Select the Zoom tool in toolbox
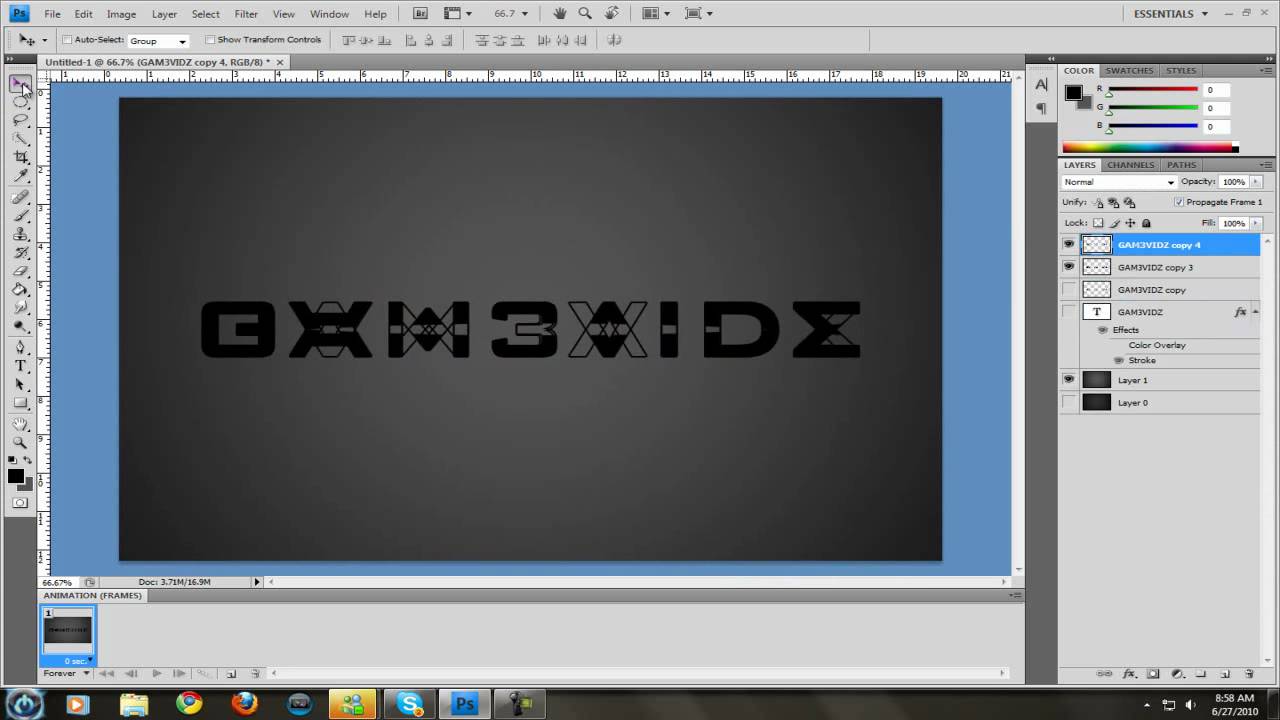Viewport: 1280px width, 720px height. [20, 442]
